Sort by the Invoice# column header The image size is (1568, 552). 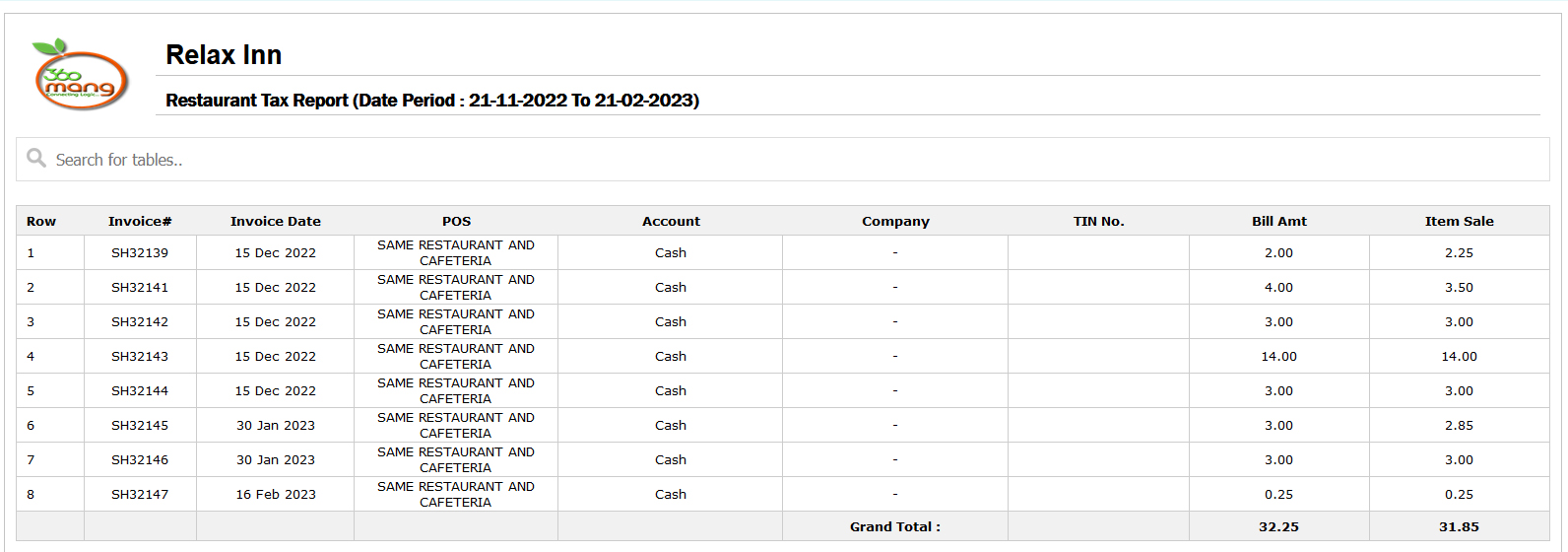point(140,222)
